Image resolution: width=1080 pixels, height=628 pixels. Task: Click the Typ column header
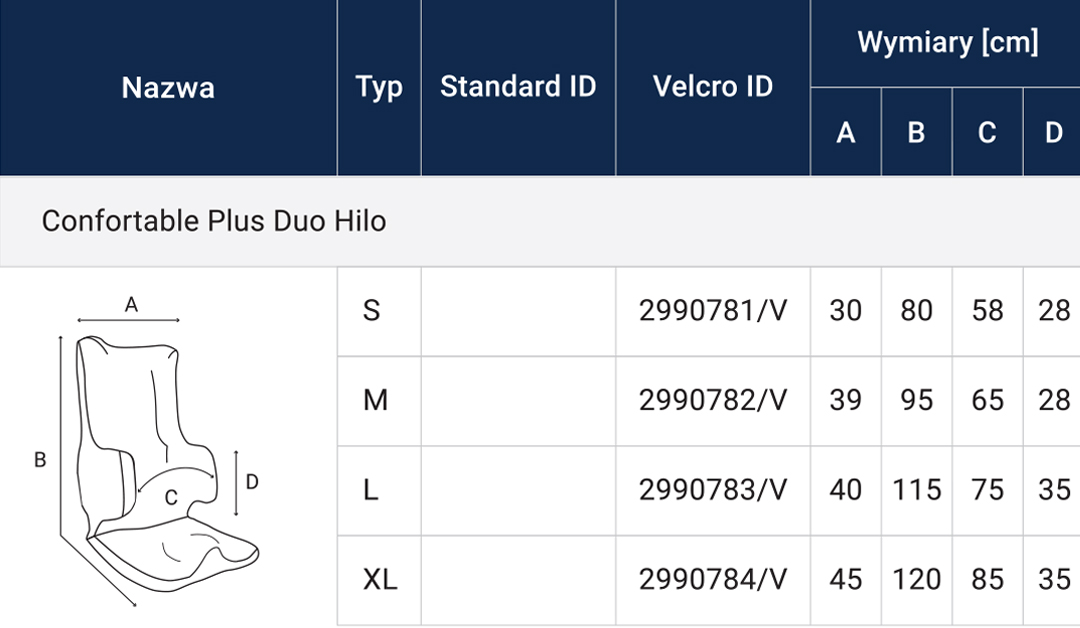pyautogui.click(x=379, y=87)
